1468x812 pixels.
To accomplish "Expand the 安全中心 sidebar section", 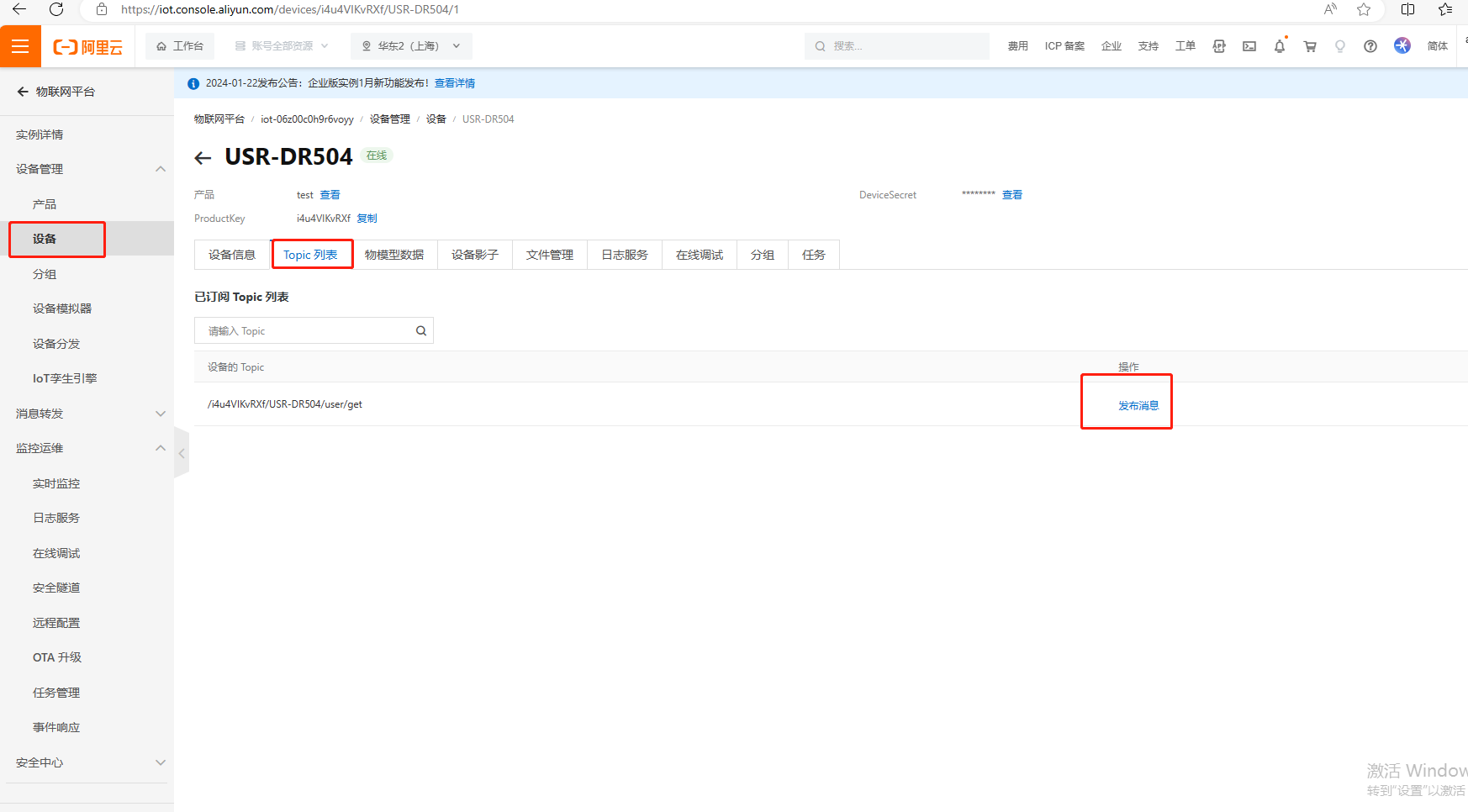I will tap(160, 762).
